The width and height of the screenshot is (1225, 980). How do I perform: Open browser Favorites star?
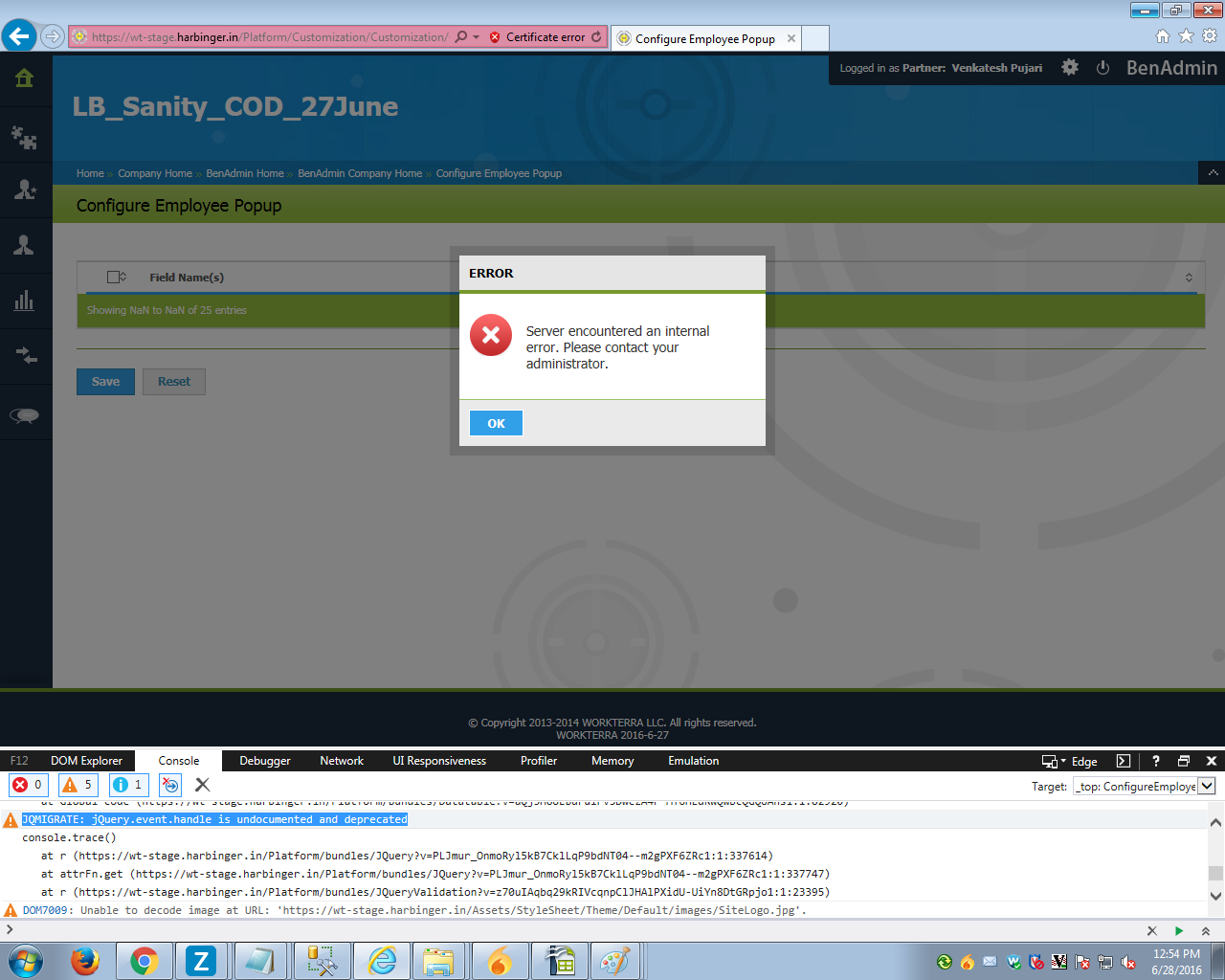1186,36
